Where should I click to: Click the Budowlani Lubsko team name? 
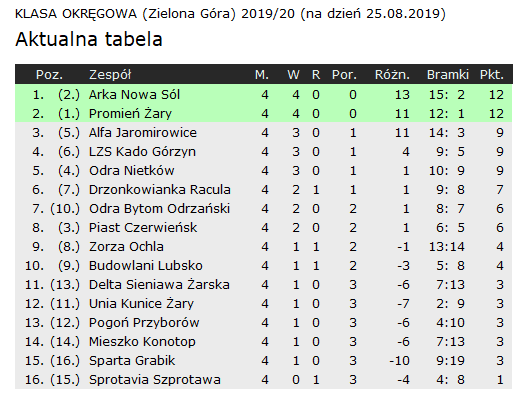point(146,266)
